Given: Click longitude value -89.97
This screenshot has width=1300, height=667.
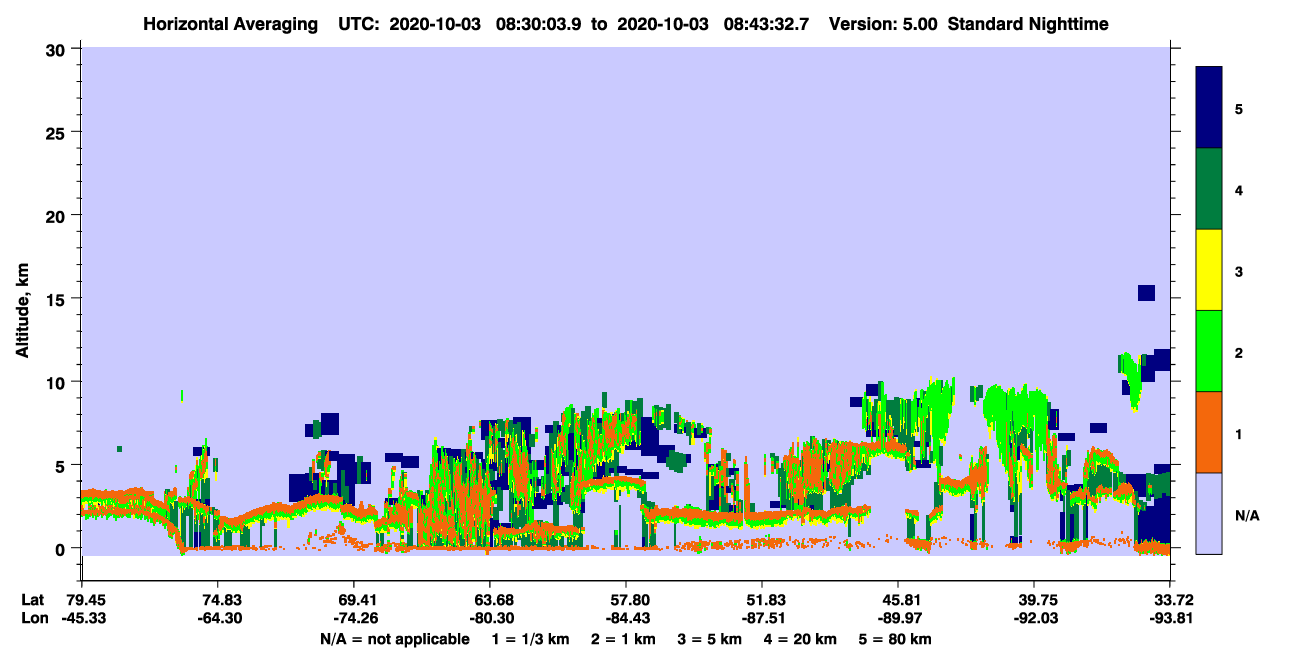Looking at the screenshot, I should click(x=898, y=619).
